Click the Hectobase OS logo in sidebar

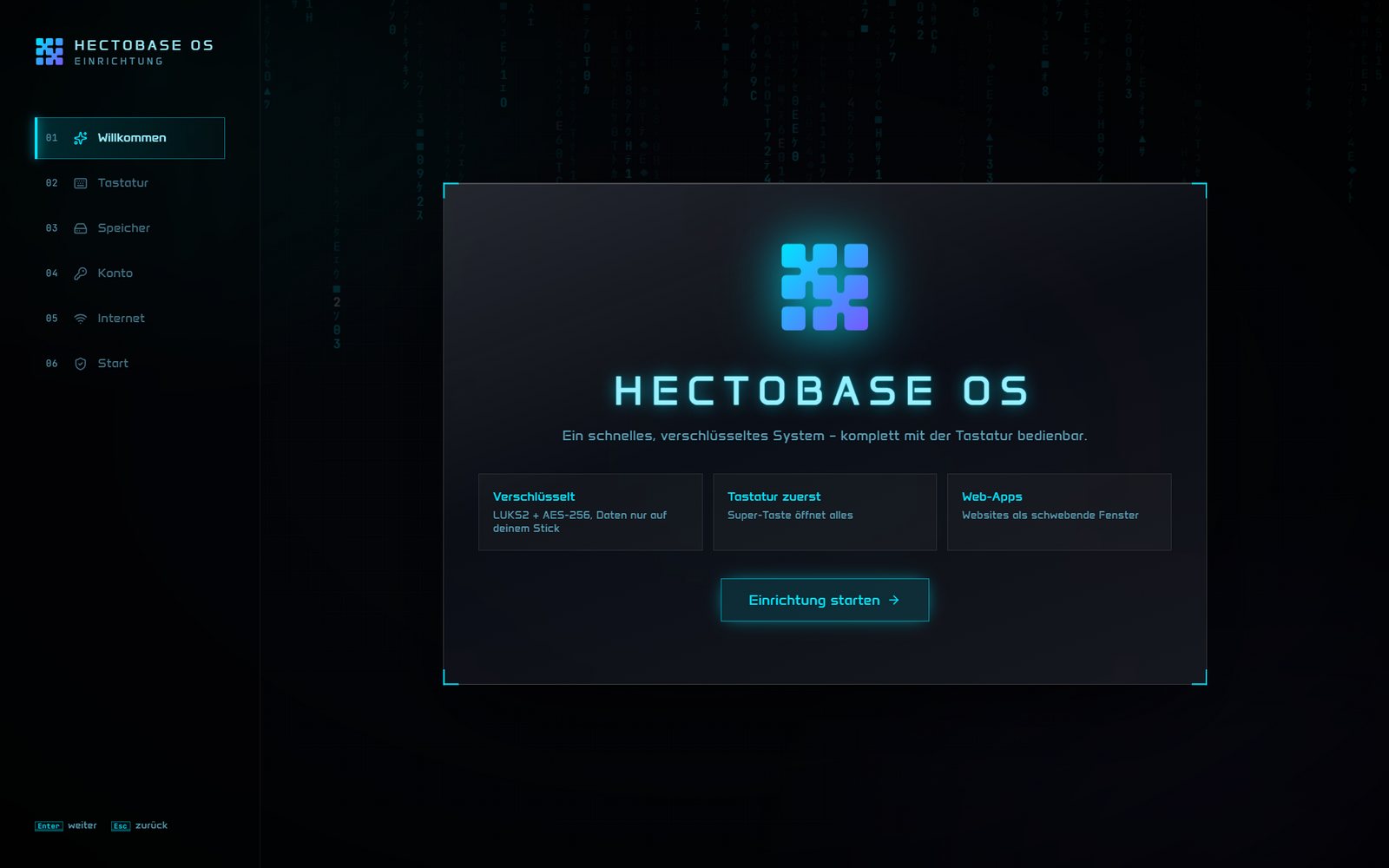coord(49,51)
